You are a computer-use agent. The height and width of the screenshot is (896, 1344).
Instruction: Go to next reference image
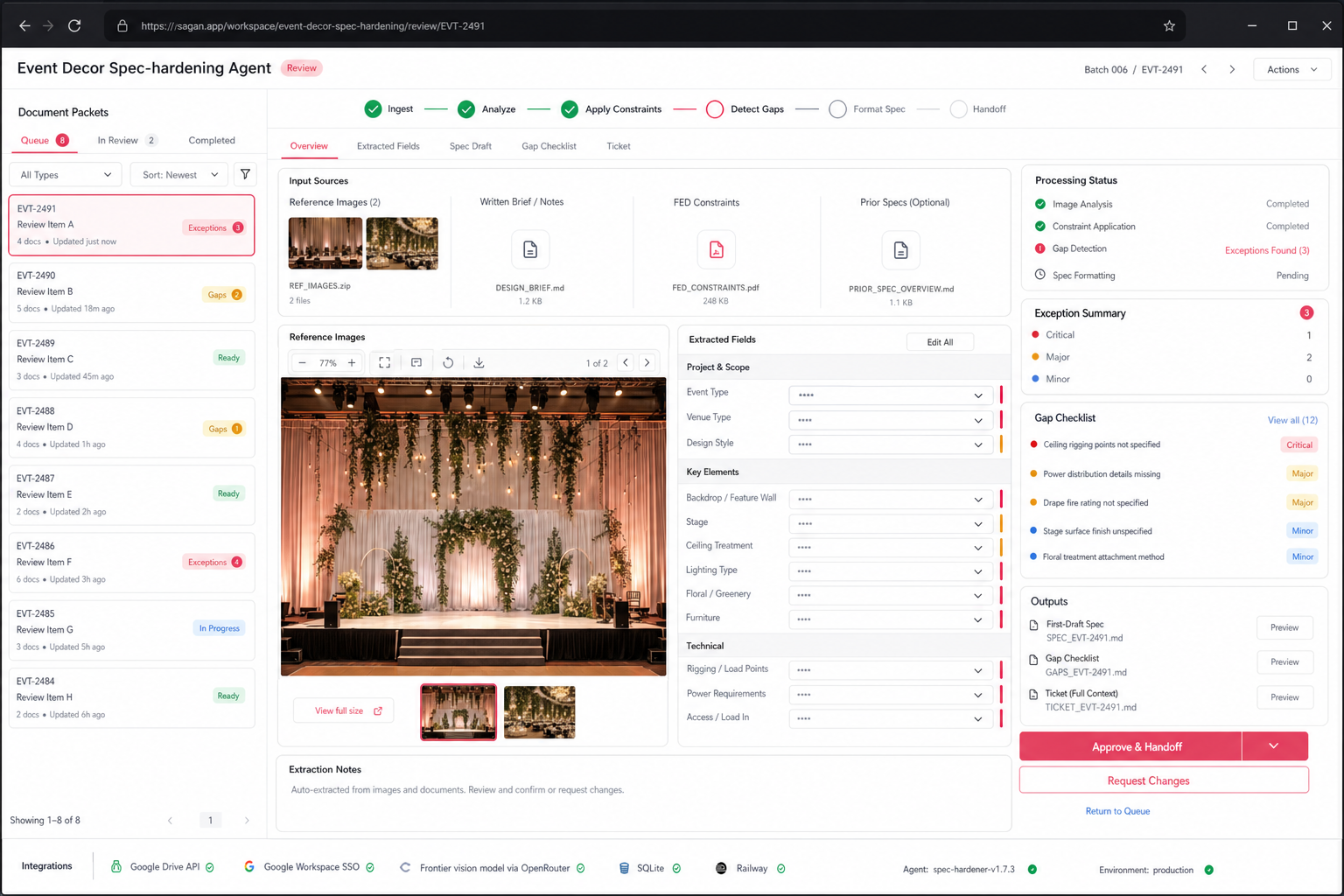tap(647, 362)
